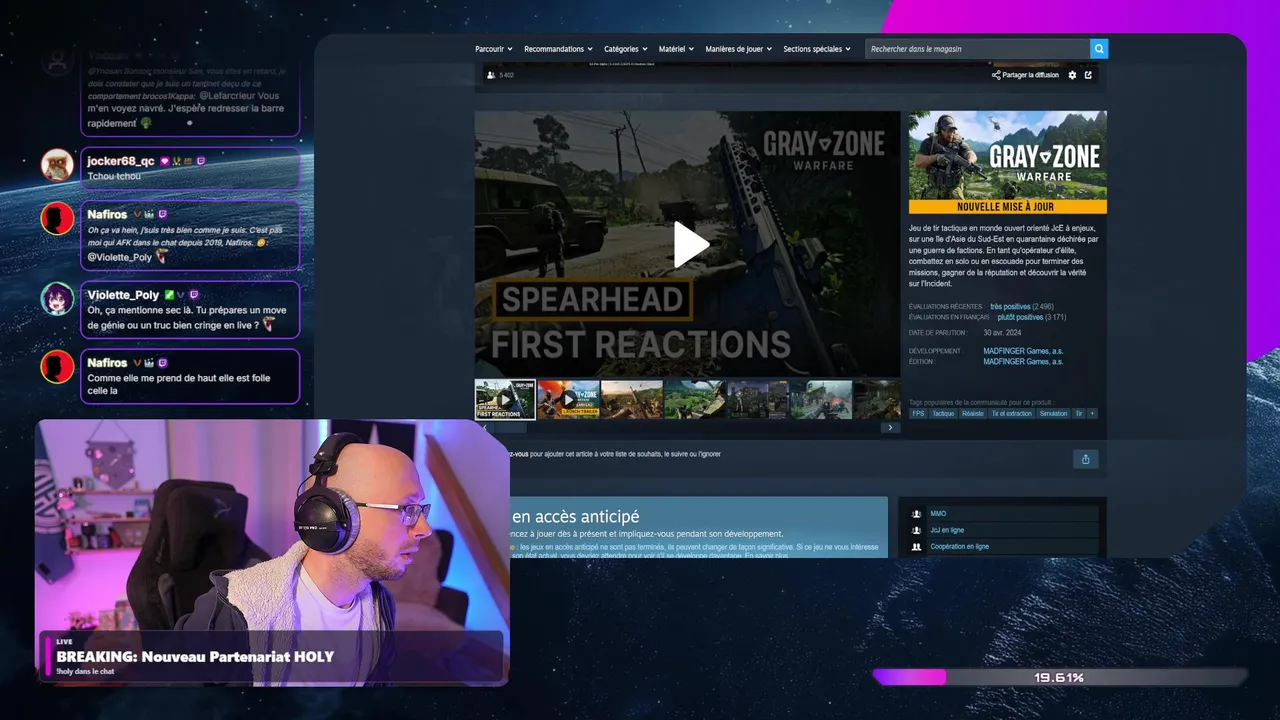Select the Spearhead First Reactions video thumbnail
Screen dimensions: 1280x720
[505, 399]
